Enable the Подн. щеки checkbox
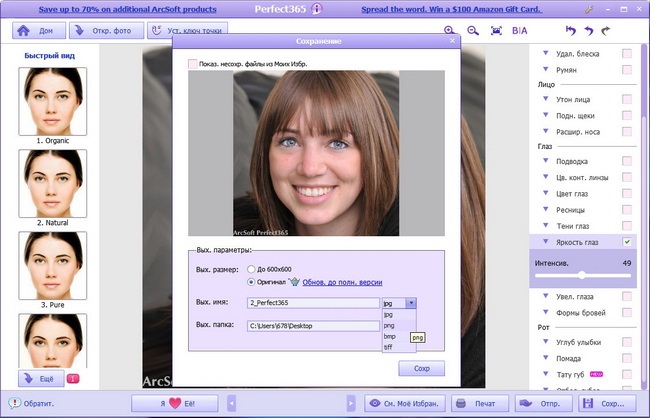 tap(627, 115)
